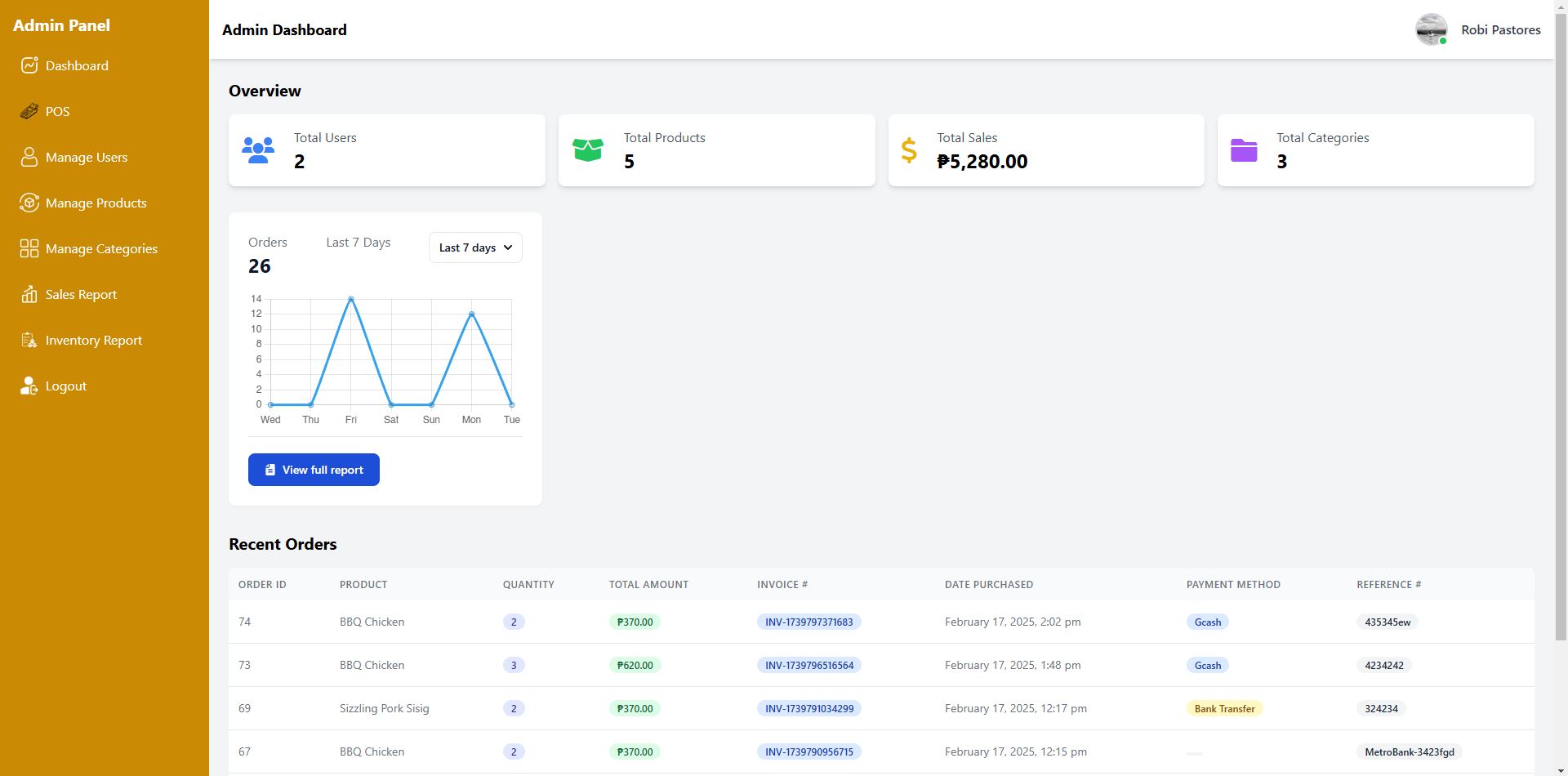Click the purple Total Categories folder icon
1568x776 pixels.
pos(1244,150)
